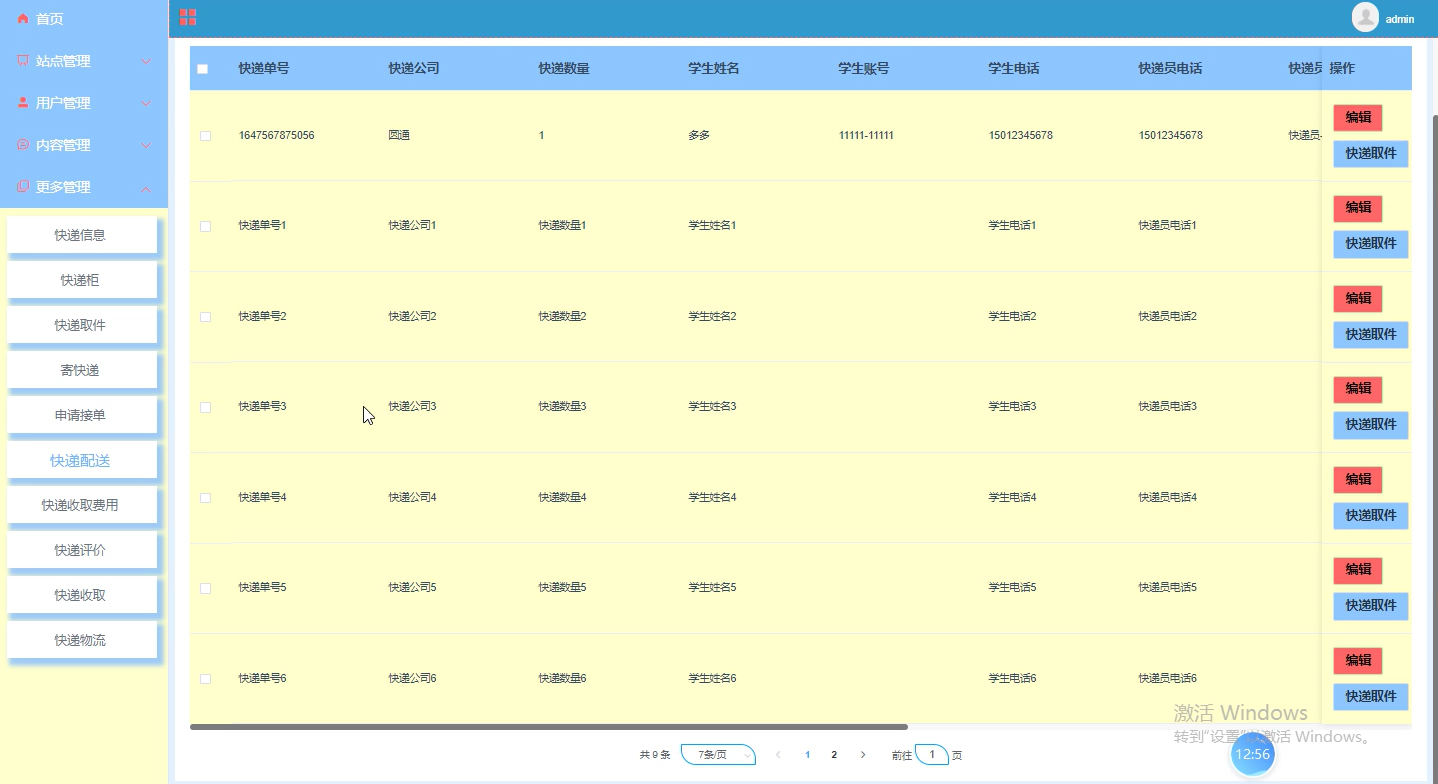The image size is (1438, 784).
Task: Open the admin avatar in the header
Action: 1364,17
